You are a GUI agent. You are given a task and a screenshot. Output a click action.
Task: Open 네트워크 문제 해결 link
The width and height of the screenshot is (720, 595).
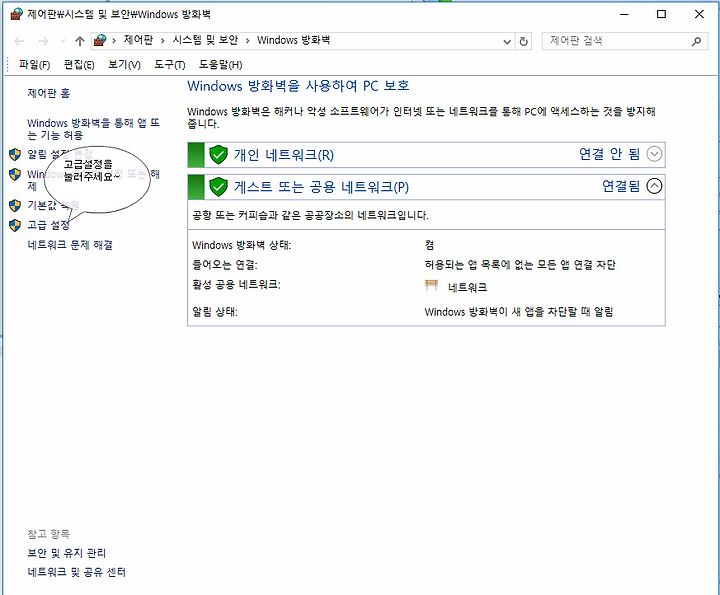tap(70, 245)
